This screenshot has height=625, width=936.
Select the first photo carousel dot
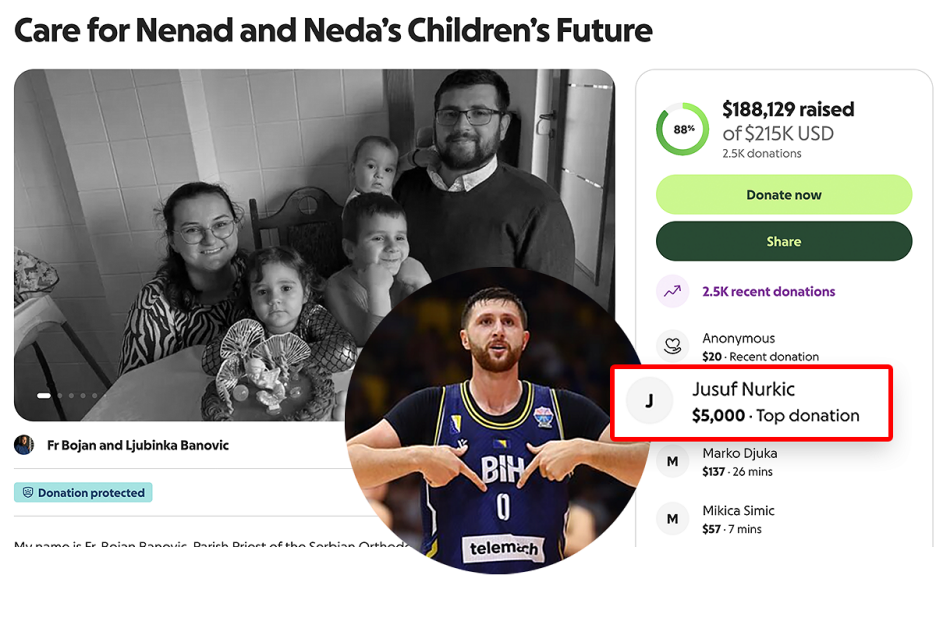[43, 396]
